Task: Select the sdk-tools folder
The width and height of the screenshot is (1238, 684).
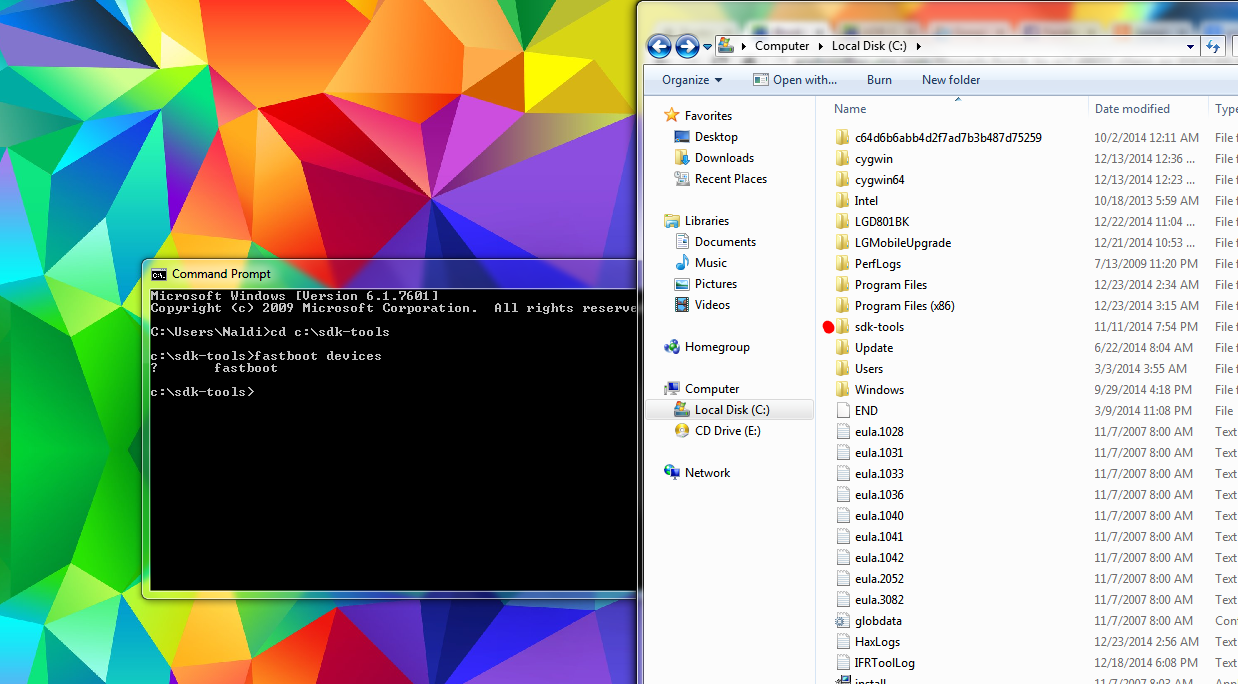Action: (879, 327)
